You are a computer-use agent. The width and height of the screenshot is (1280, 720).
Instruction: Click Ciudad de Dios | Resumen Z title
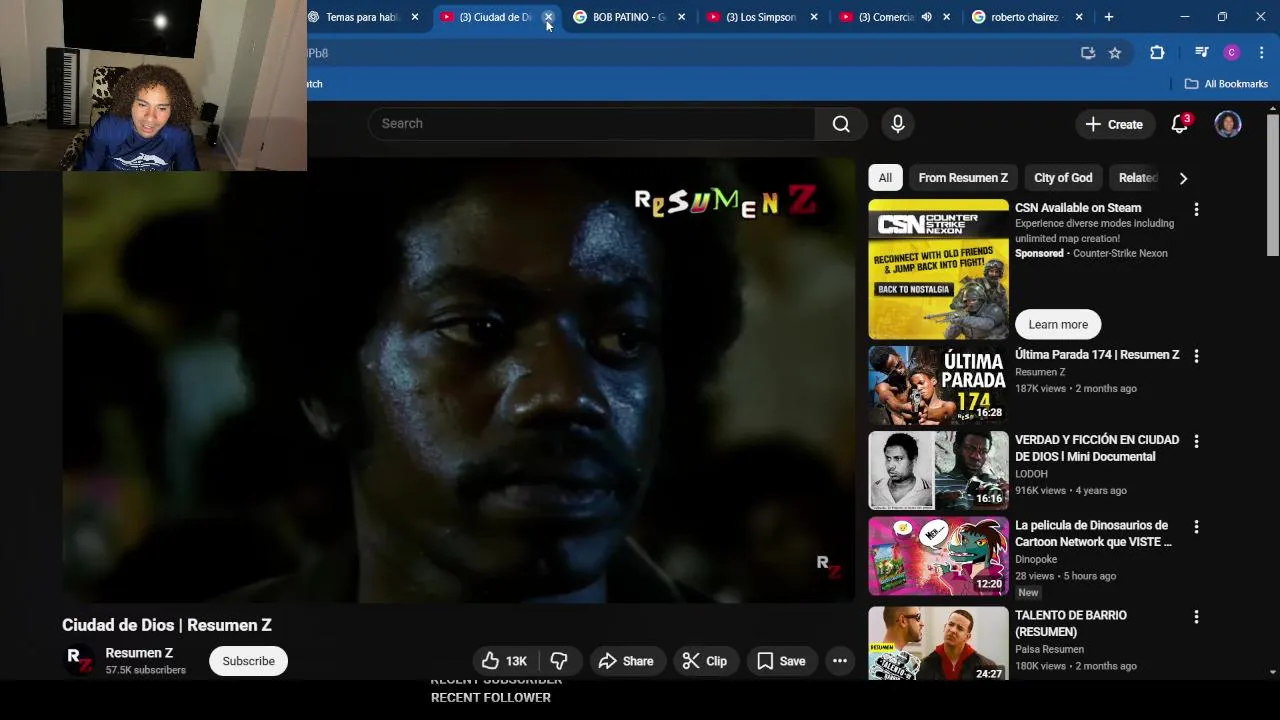pyautogui.click(x=167, y=625)
